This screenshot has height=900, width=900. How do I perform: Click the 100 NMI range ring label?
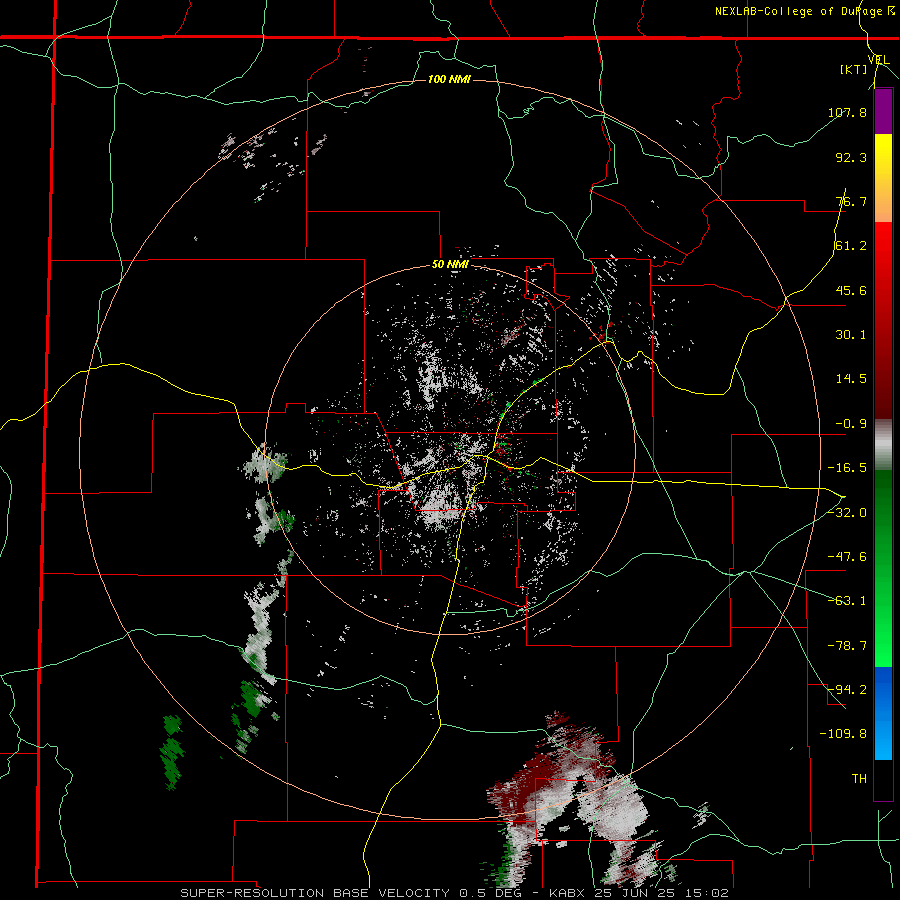point(449,79)
